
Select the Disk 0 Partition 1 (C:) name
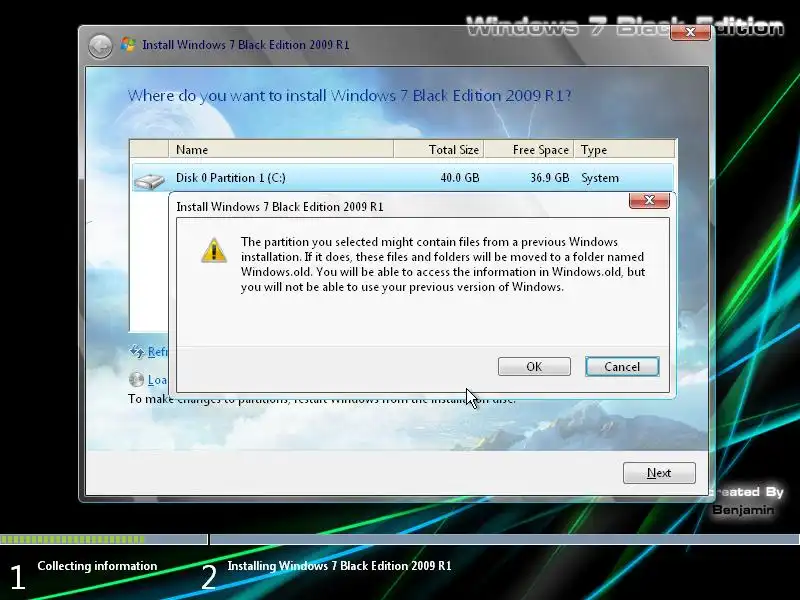[x=231, y=178]
